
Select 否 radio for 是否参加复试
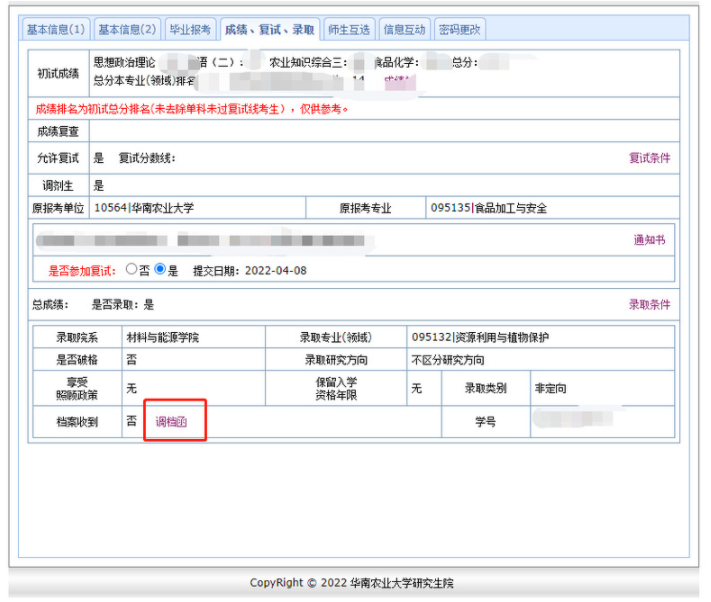pyautogui.click(x=131, y=270)
